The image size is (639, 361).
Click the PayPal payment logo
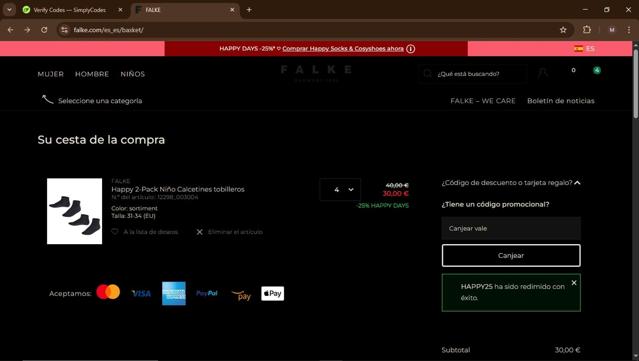(x=207, y=293)
